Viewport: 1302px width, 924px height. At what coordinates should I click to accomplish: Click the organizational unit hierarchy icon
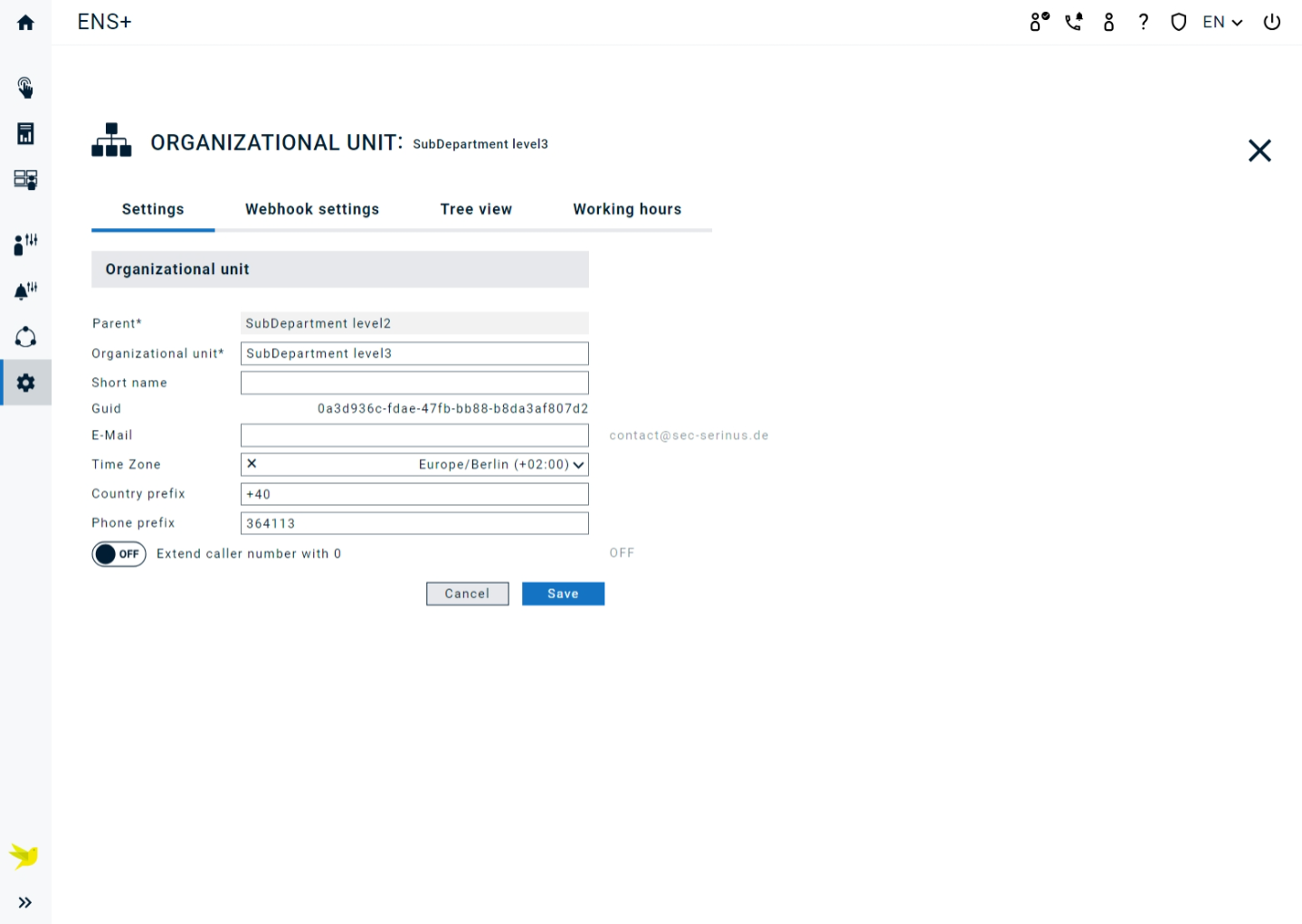111,140
